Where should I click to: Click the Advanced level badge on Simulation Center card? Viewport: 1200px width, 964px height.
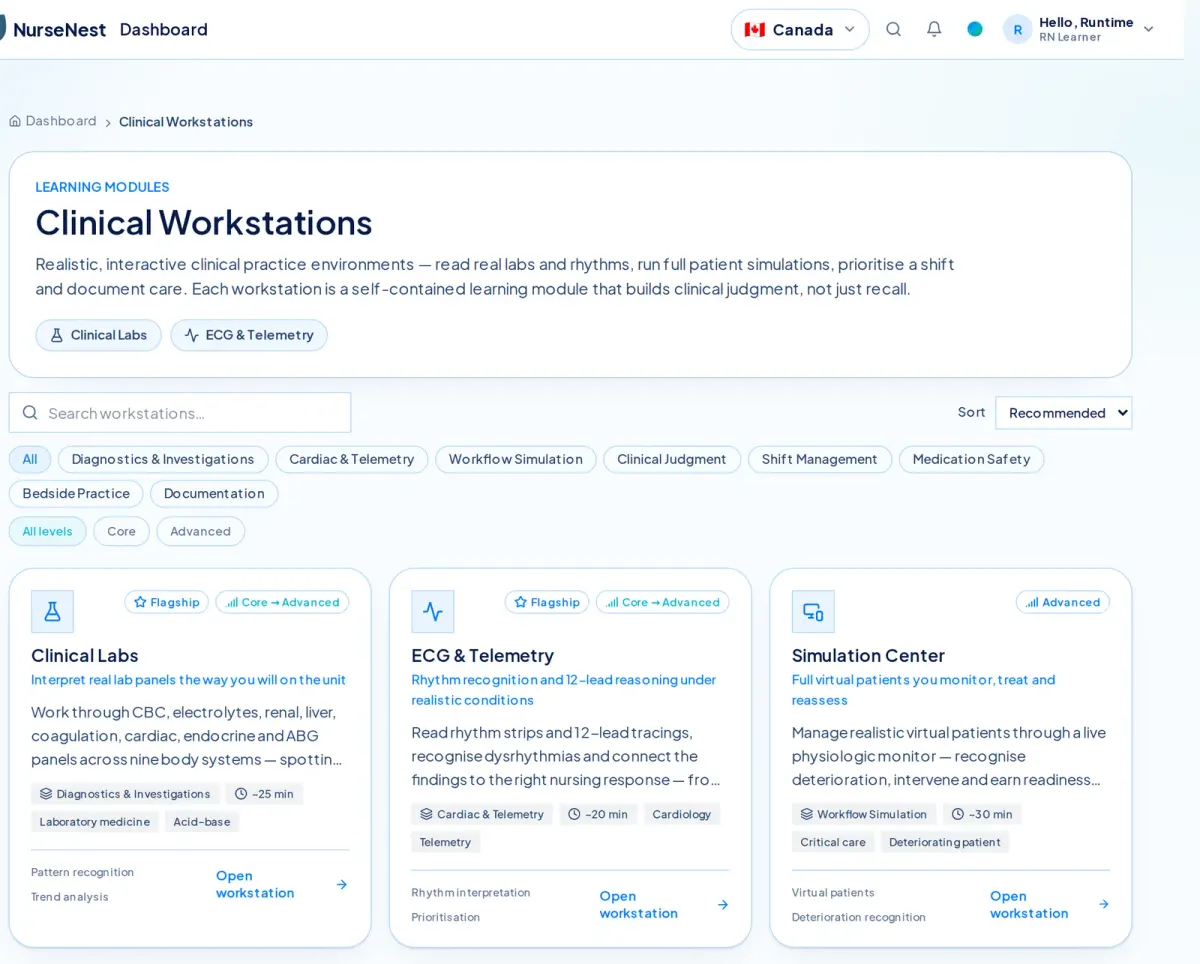click(1063, 602)
